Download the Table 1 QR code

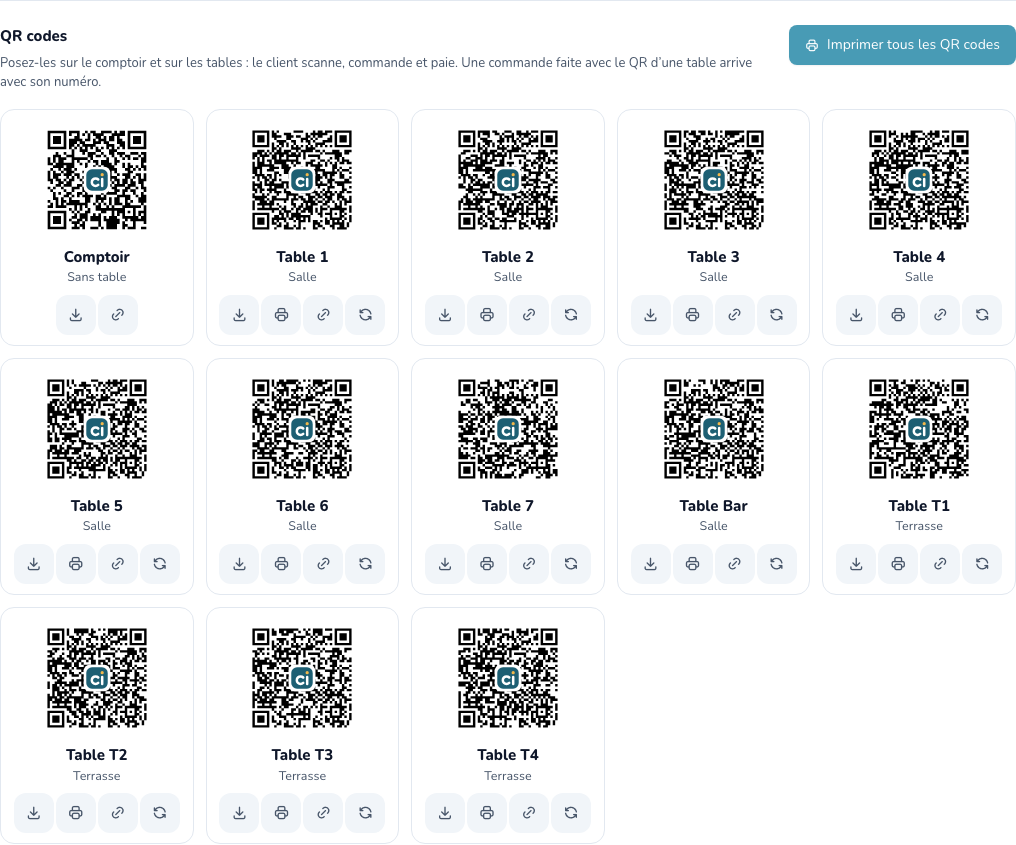pyautogui.click(x=240, y=315)
